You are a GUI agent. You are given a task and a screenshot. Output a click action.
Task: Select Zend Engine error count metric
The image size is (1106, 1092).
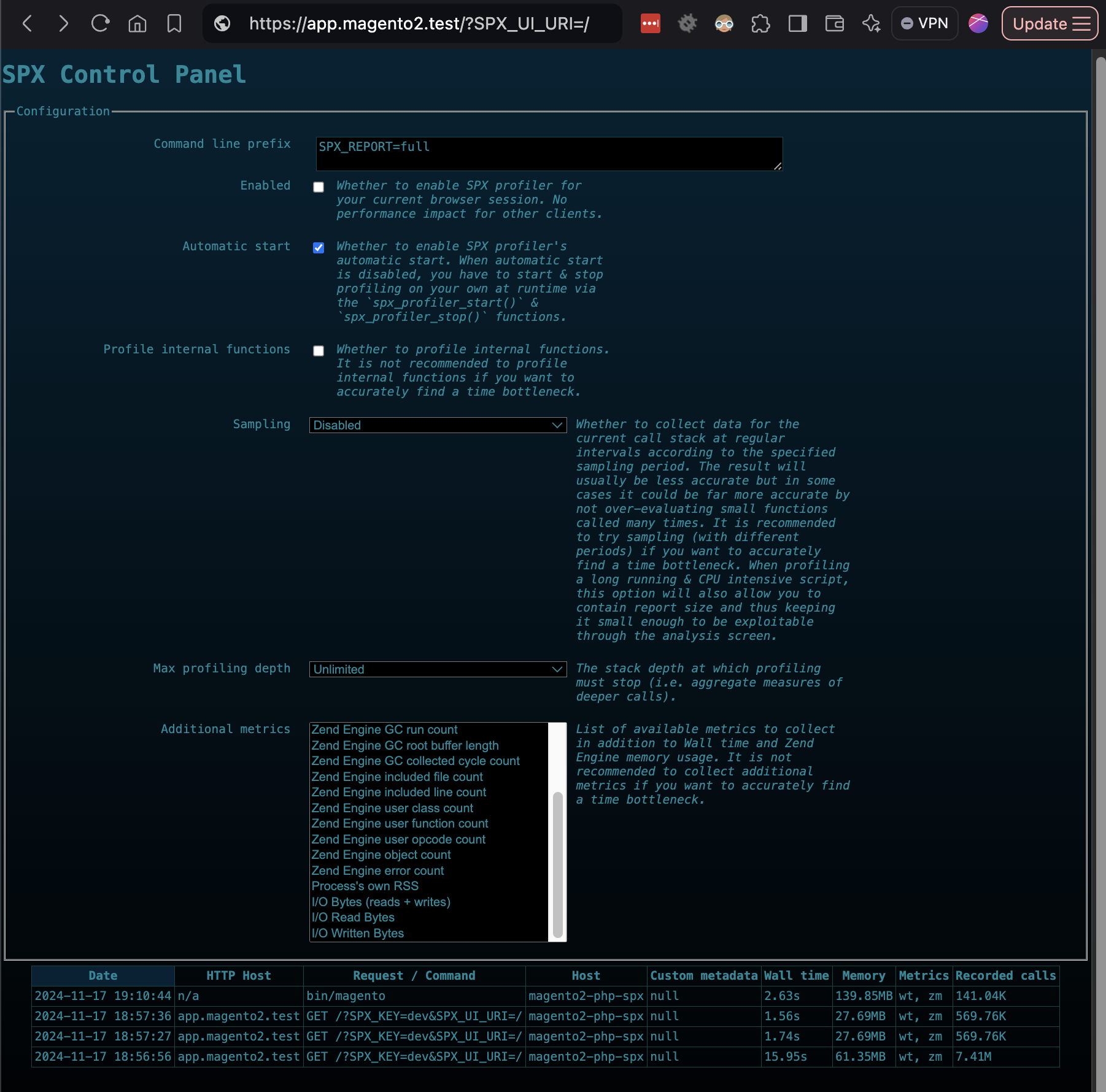coord(377,871)
